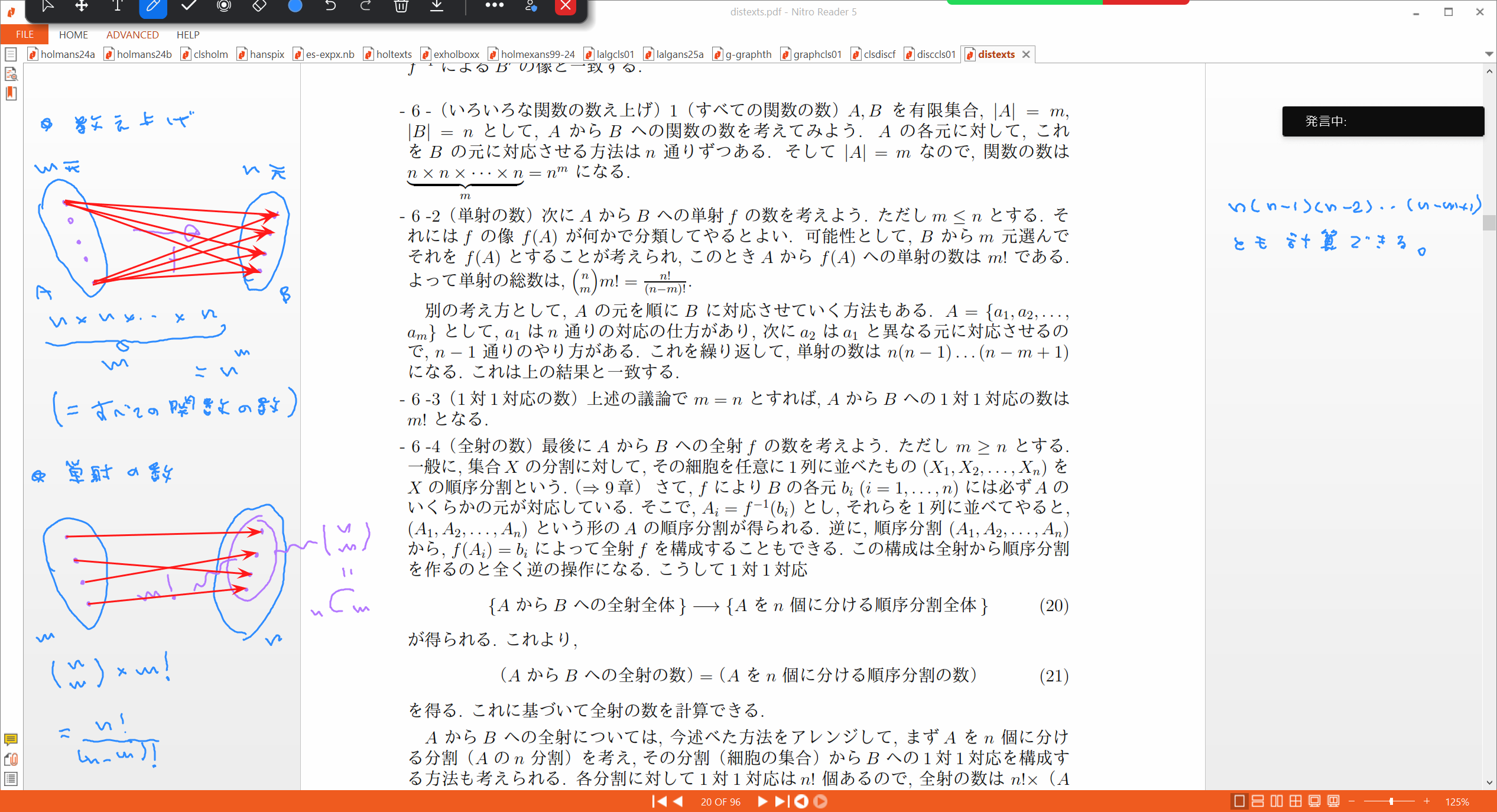The width and height of the screenshot is (1497, 812).
Task: Switch to the ADVANCED ribbon tab
Action: 132,34
